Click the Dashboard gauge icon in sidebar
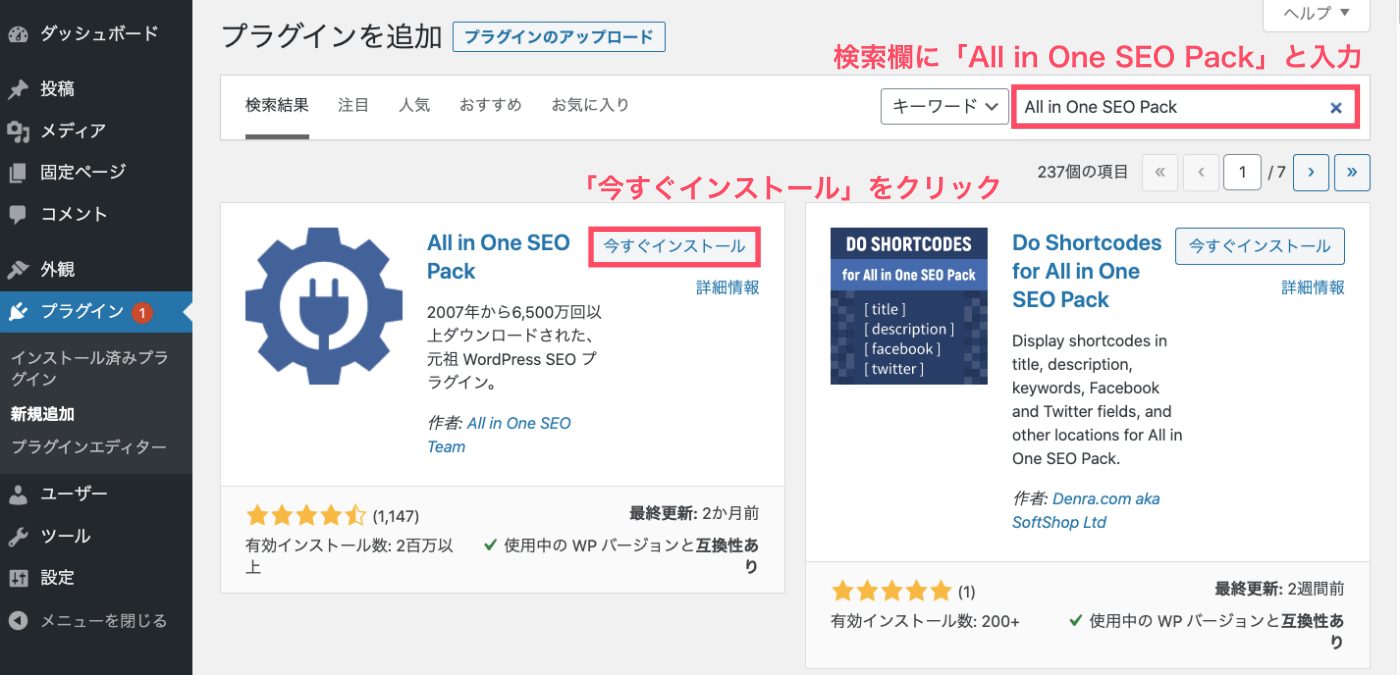The height and width of the screenshot is (675, 1400). tap(18, 33)
